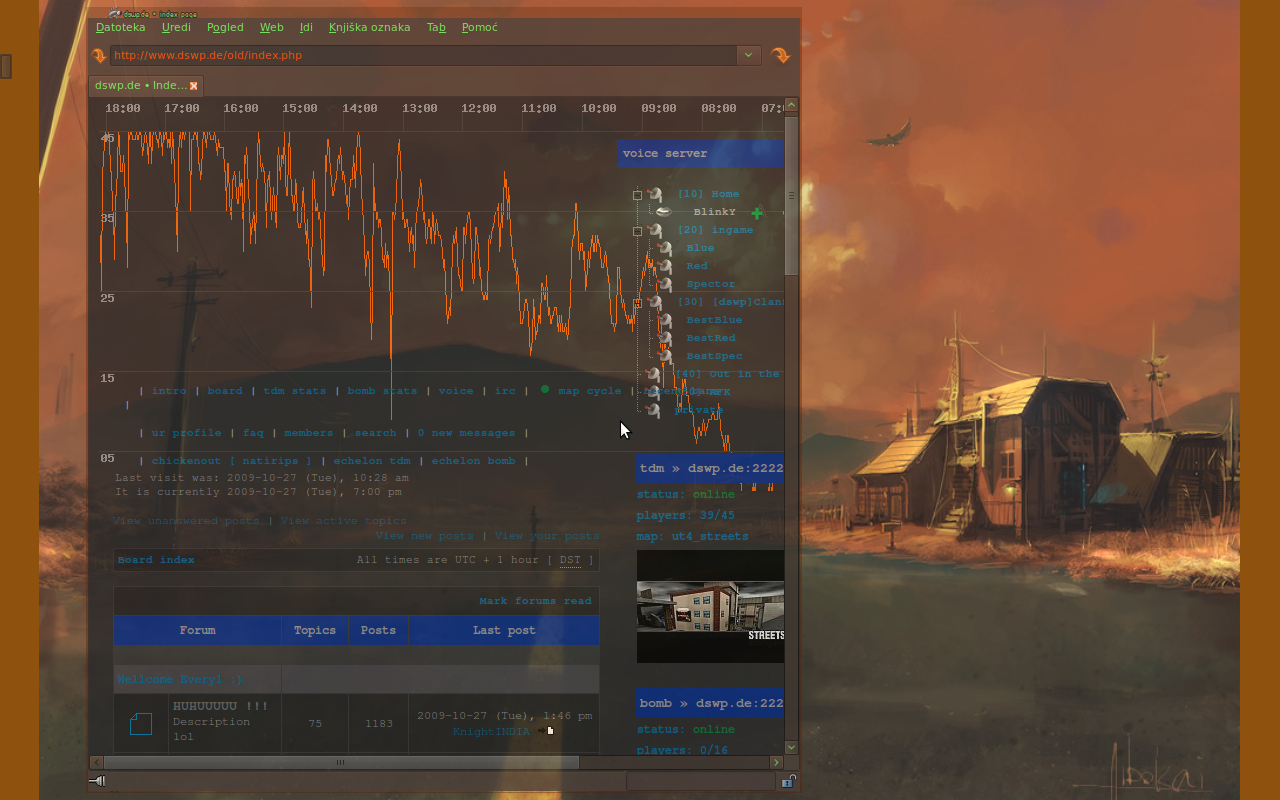
Task: Open the 'View your posts' link
Action: click(x=546, y=536)
